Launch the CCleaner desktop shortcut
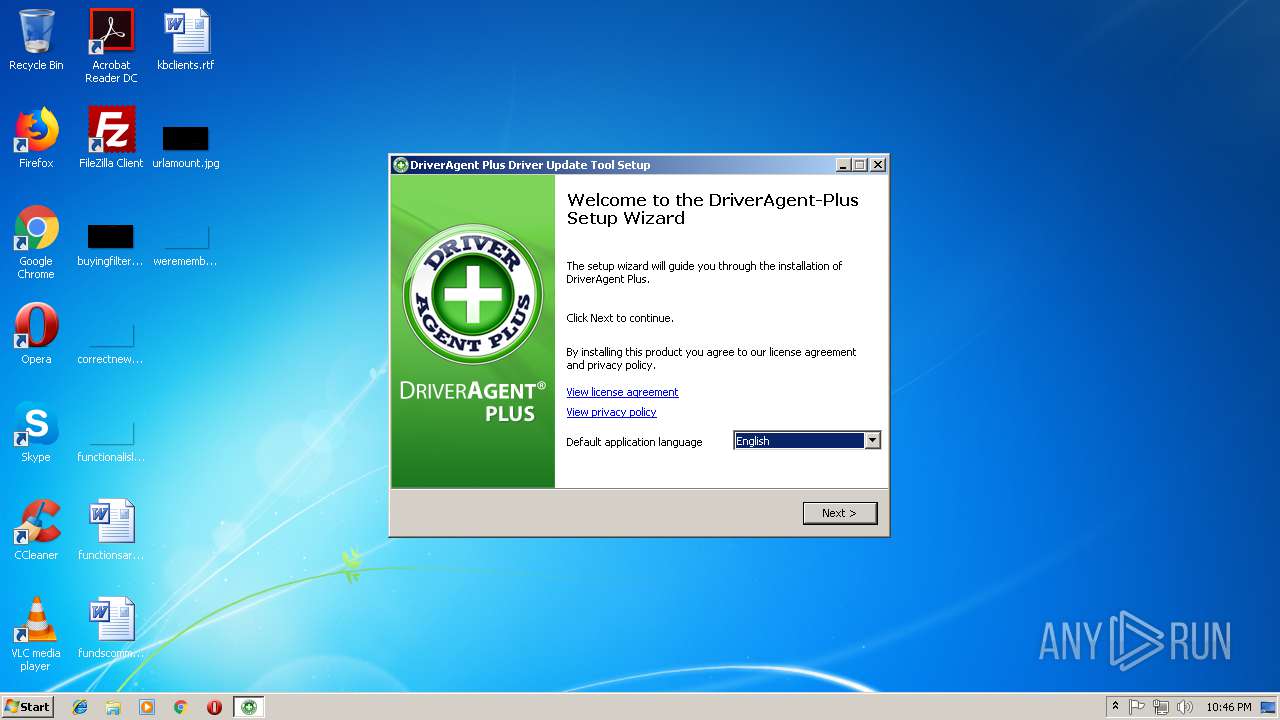The image size is (1280, 720). point(36,530)
